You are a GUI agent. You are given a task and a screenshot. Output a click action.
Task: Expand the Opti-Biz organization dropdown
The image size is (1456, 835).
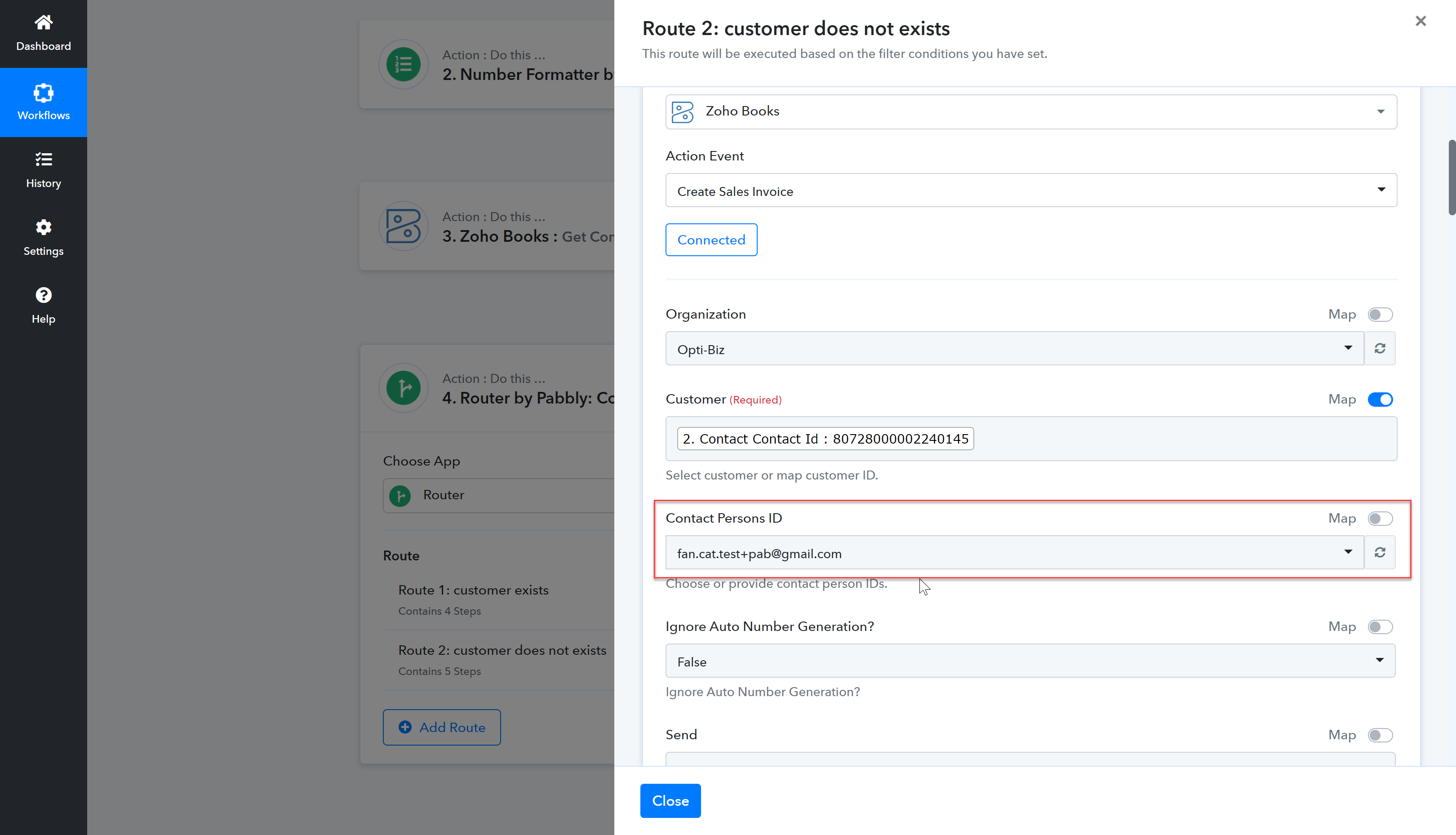[x=1014, y=348]
